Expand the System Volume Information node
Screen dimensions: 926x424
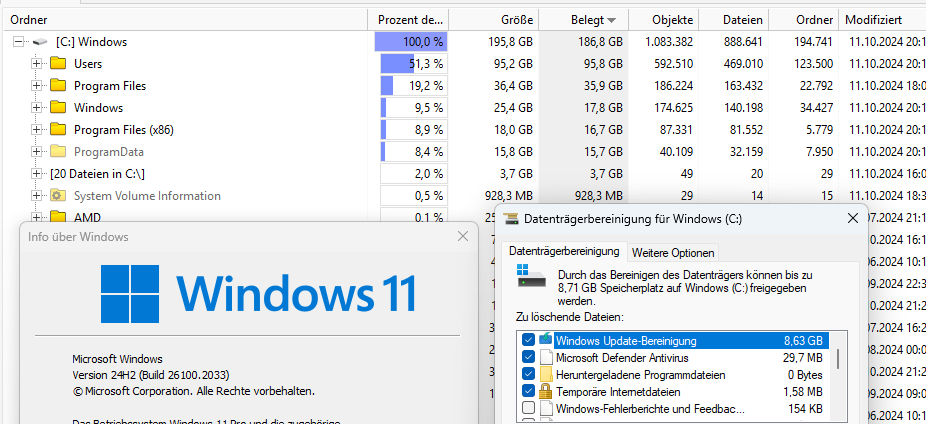click(x=37, y=195)
